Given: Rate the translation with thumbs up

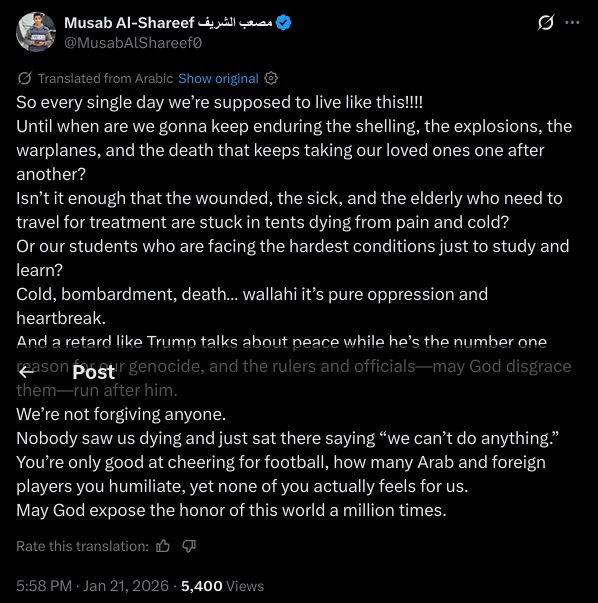Looking at the screenshot, I should pyautogui.click(x=163, y=546).
